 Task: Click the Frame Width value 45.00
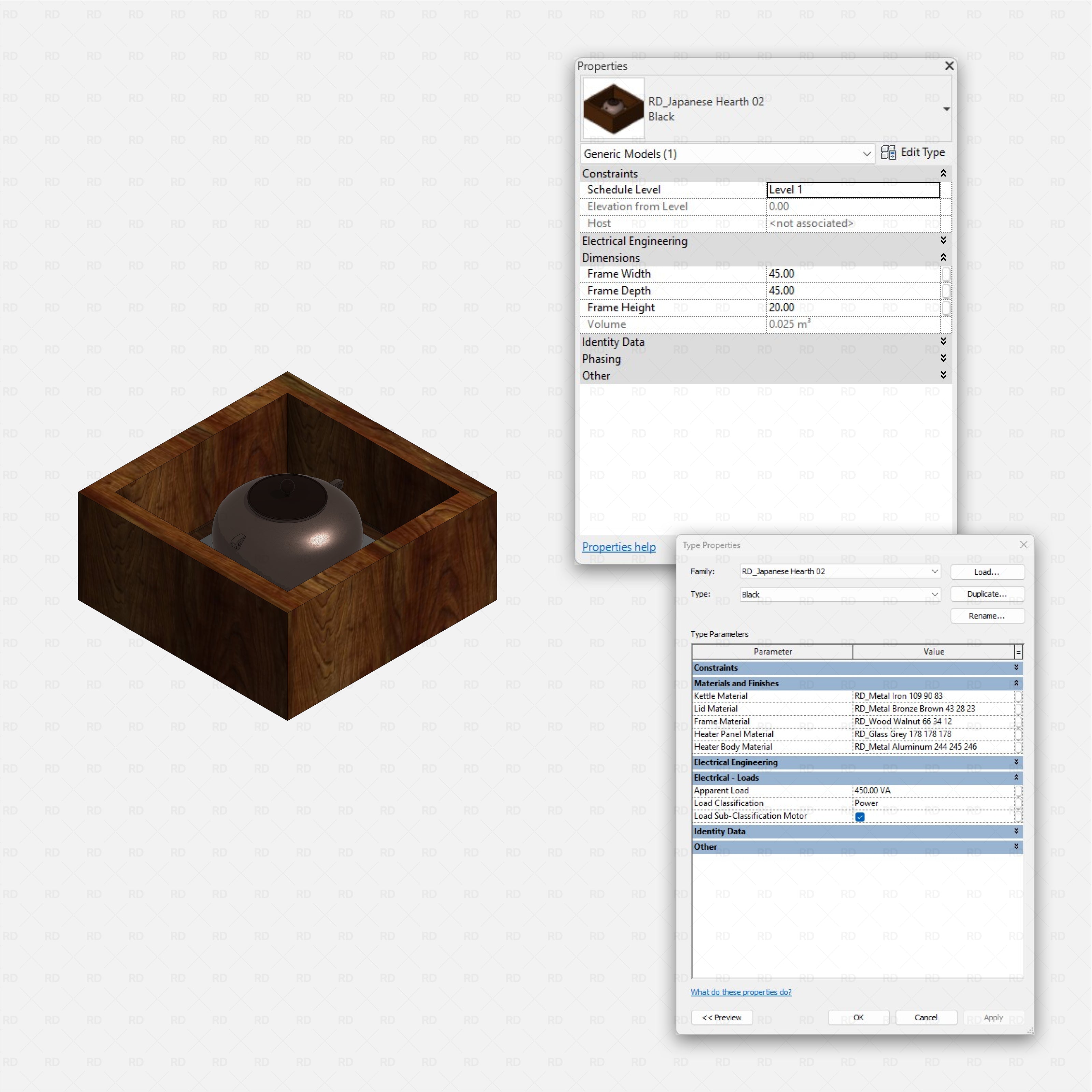[x=853, y=274]
